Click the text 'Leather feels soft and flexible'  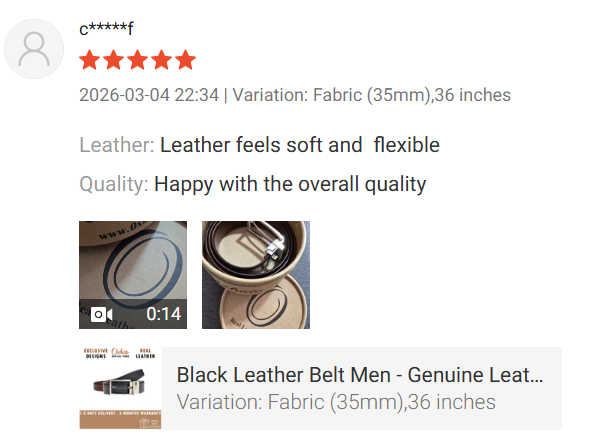tap(300, 145)
